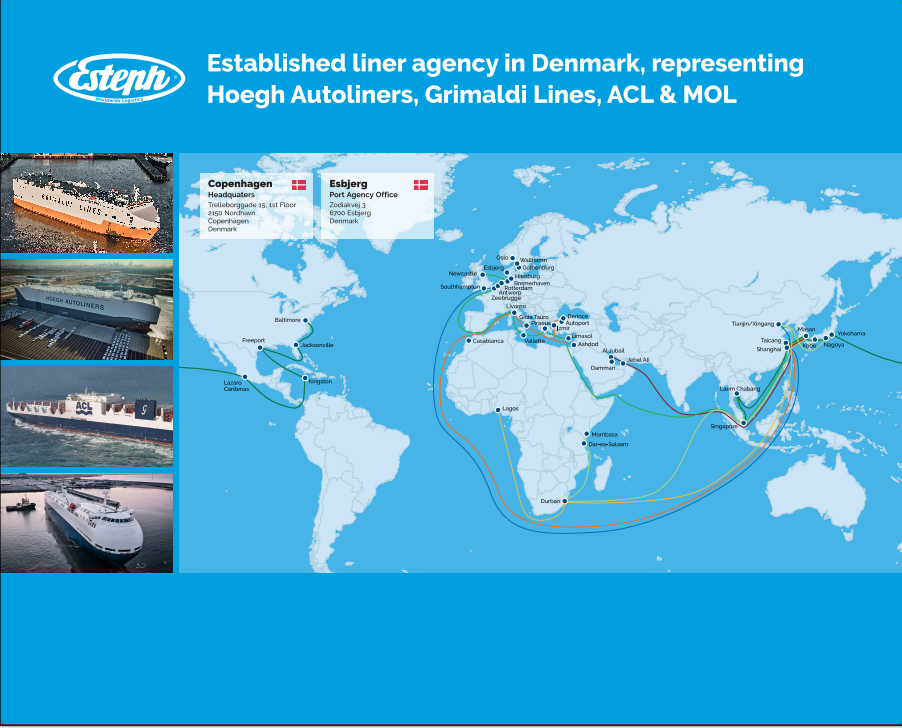Select the Mombasa port marker dot
Image resolution: width=902 pixels, height=728 pixels.
click(586, 434)
